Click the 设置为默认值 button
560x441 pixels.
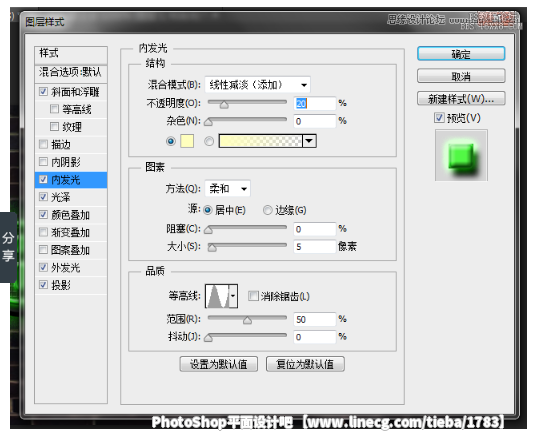[219, 364]
